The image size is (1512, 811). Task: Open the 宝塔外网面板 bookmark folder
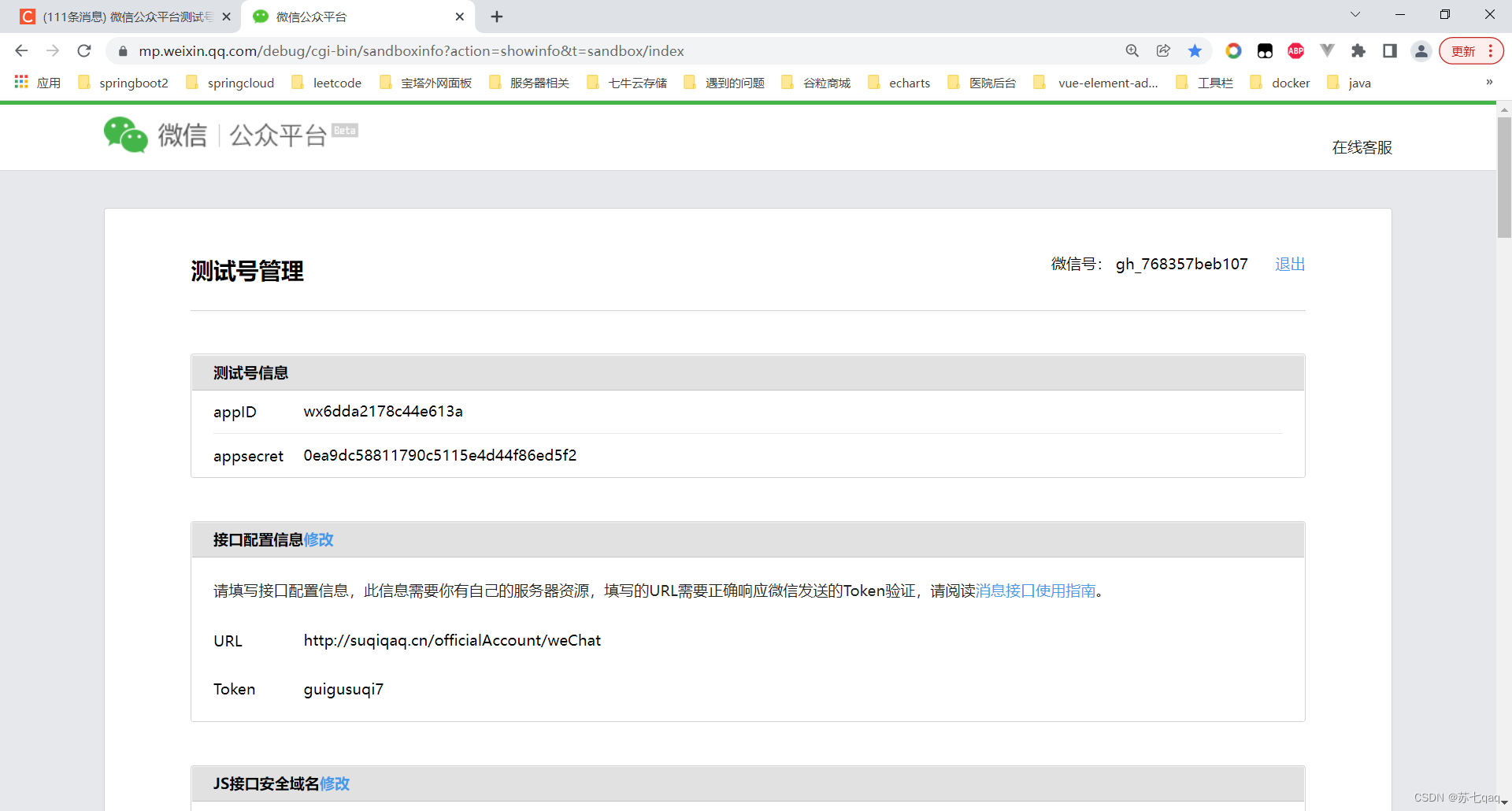(x=425, y=83)
